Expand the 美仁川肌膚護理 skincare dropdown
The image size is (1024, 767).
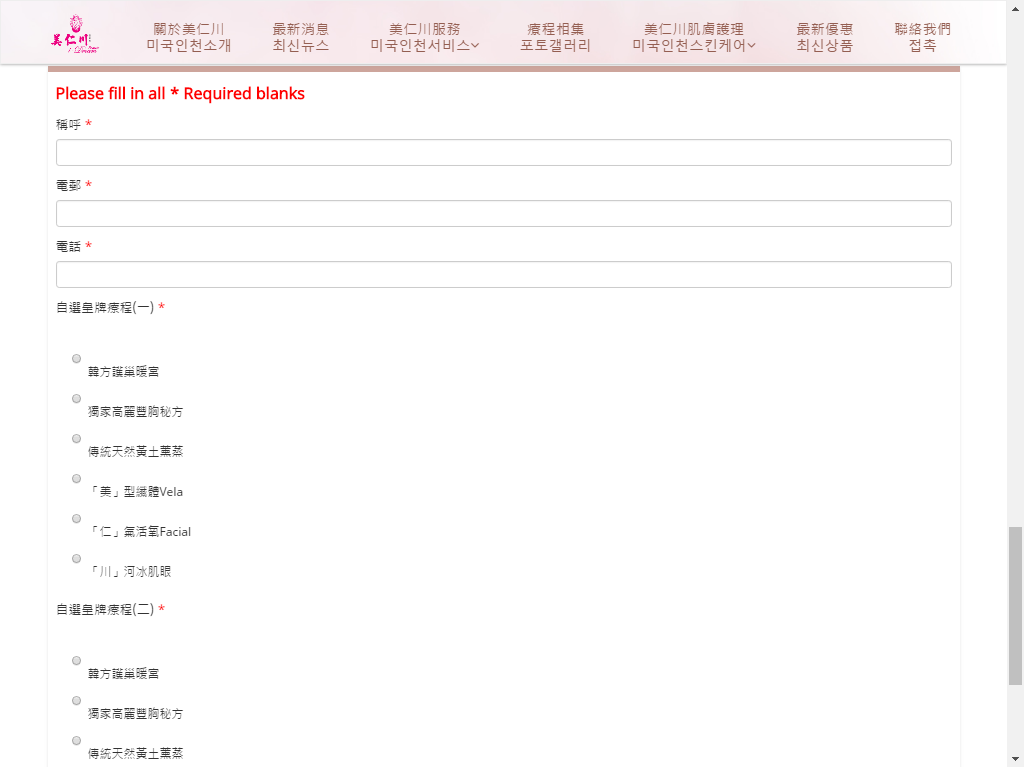tap(694, 37)
